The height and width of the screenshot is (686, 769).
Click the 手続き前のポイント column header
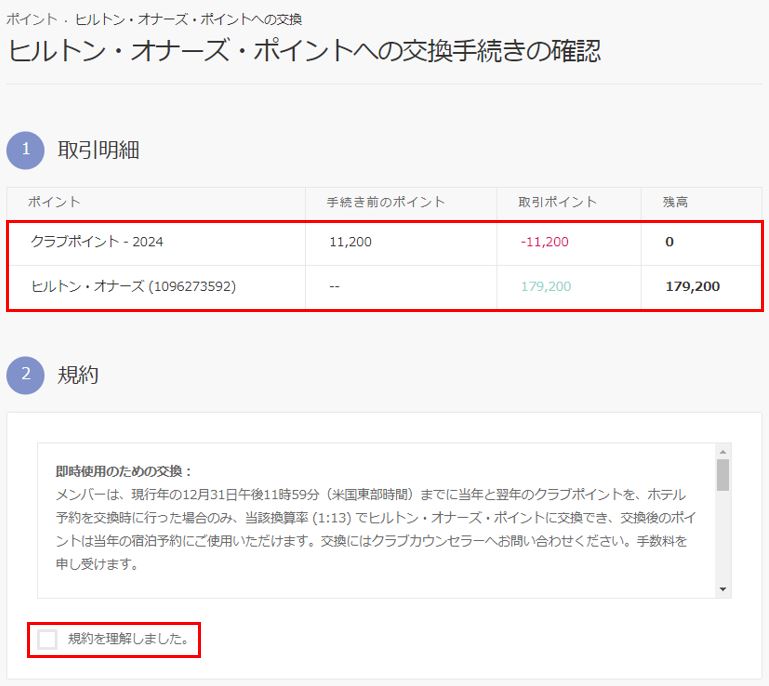386,202
